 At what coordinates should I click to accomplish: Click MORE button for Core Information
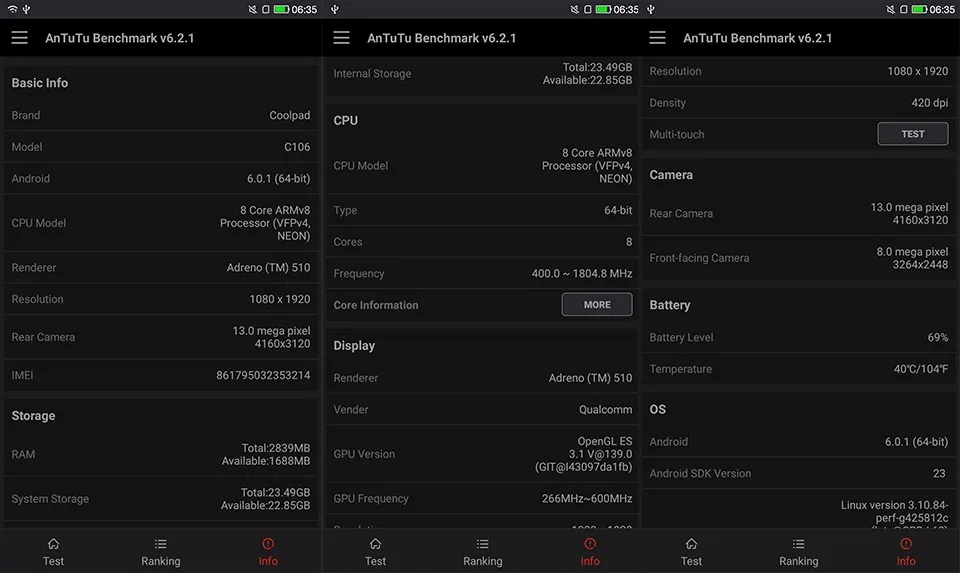597,304
